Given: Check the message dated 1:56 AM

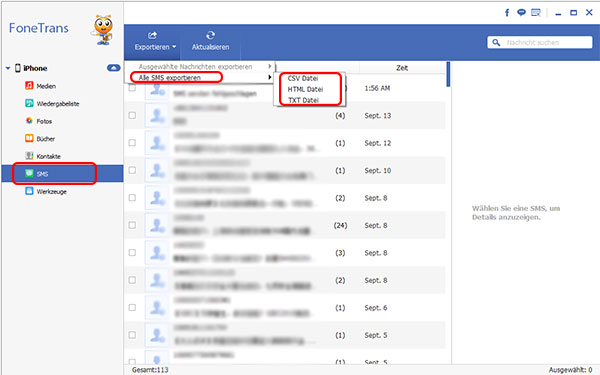Looking at the screenshot, I should (x=132, y=88).
